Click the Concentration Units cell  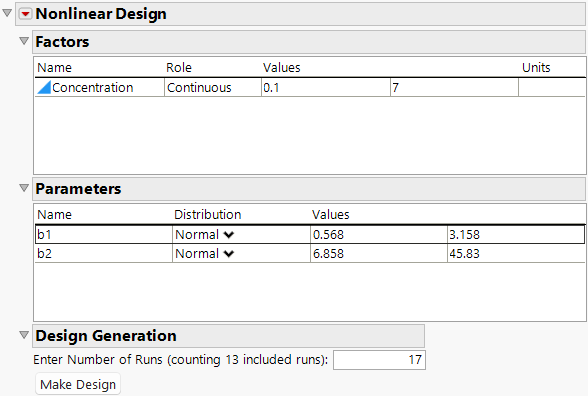tap(552, 87)
